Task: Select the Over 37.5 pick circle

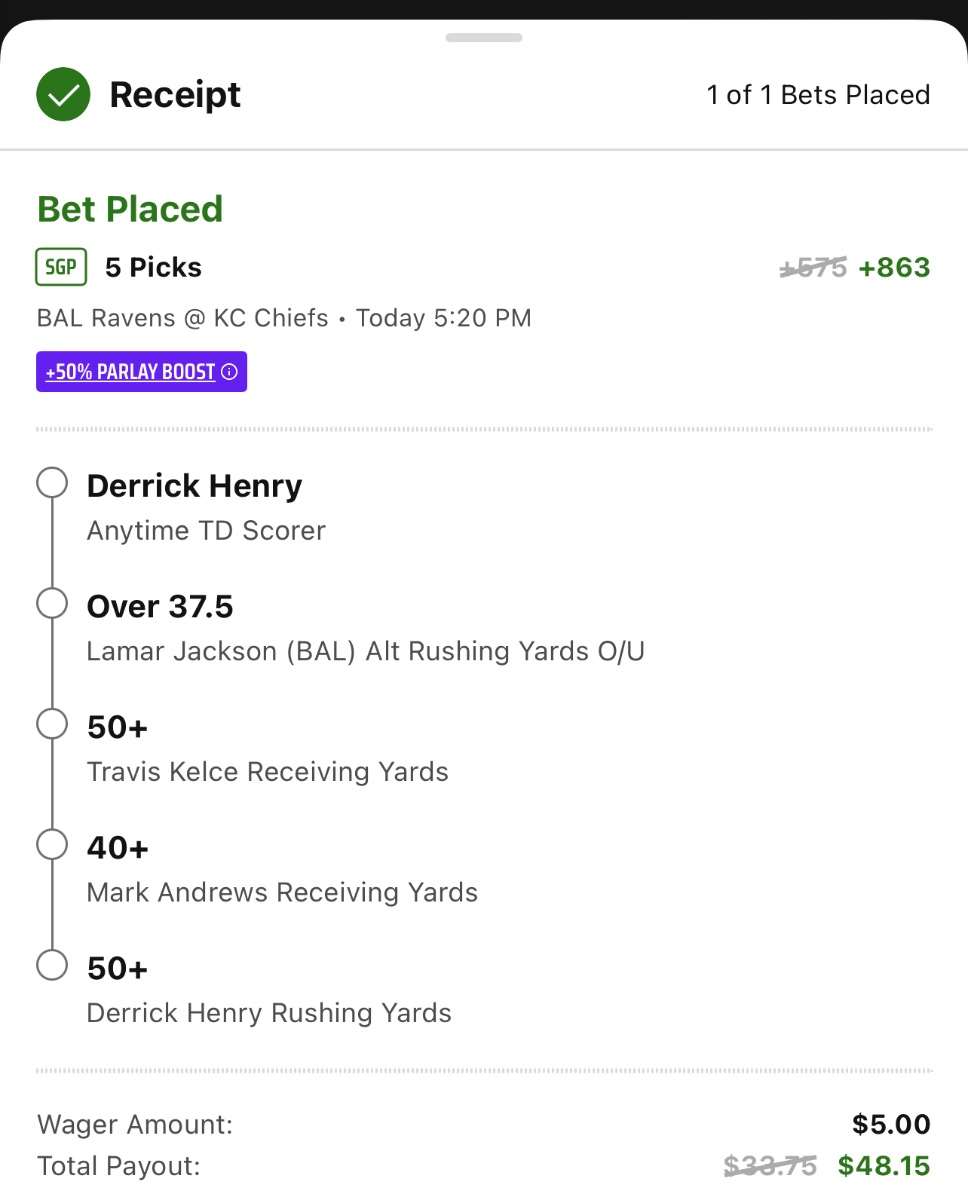Action: point(52,604)
